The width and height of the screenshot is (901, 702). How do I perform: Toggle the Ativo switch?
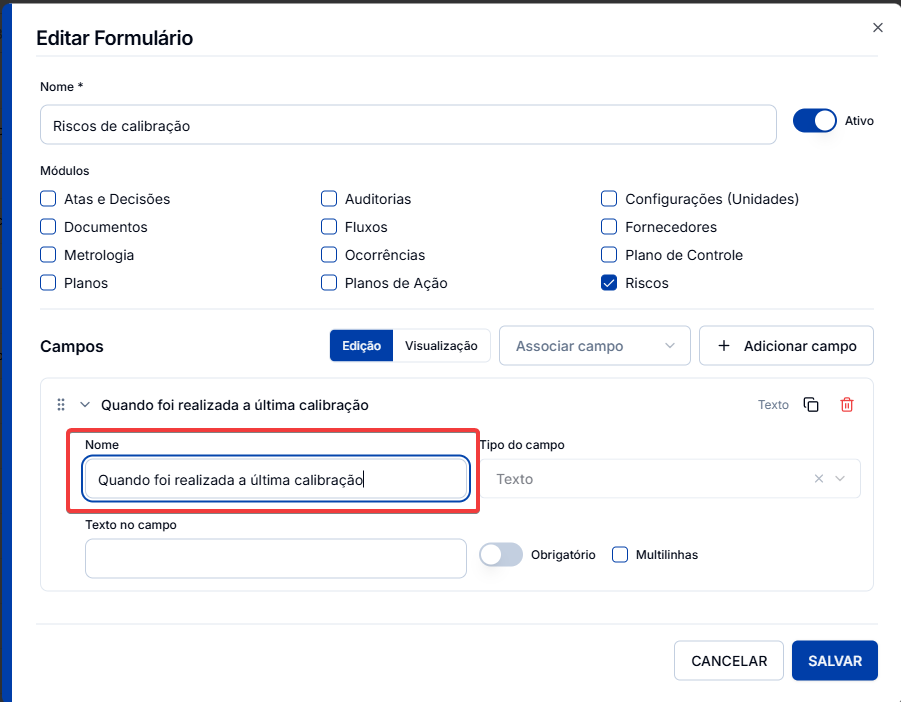(814, 121)
